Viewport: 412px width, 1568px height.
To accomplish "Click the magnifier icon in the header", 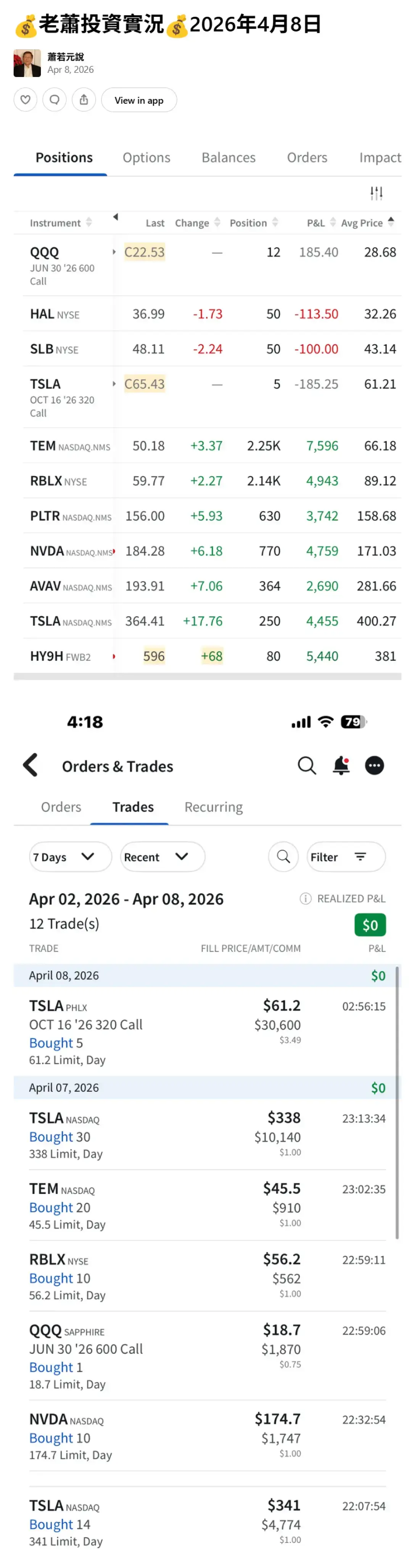I will point(307,765).
